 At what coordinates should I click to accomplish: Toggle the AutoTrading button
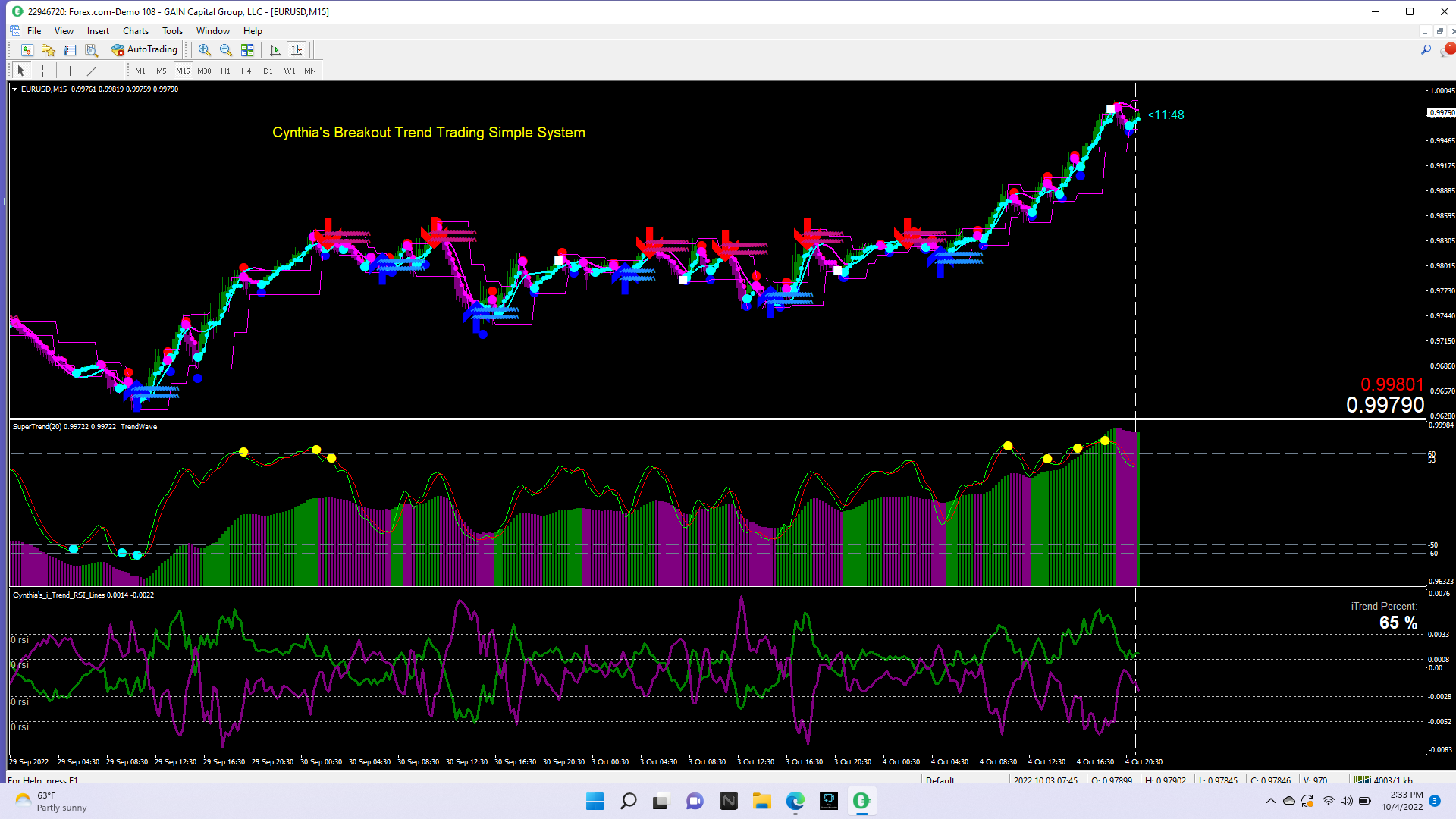coord(145,50)
